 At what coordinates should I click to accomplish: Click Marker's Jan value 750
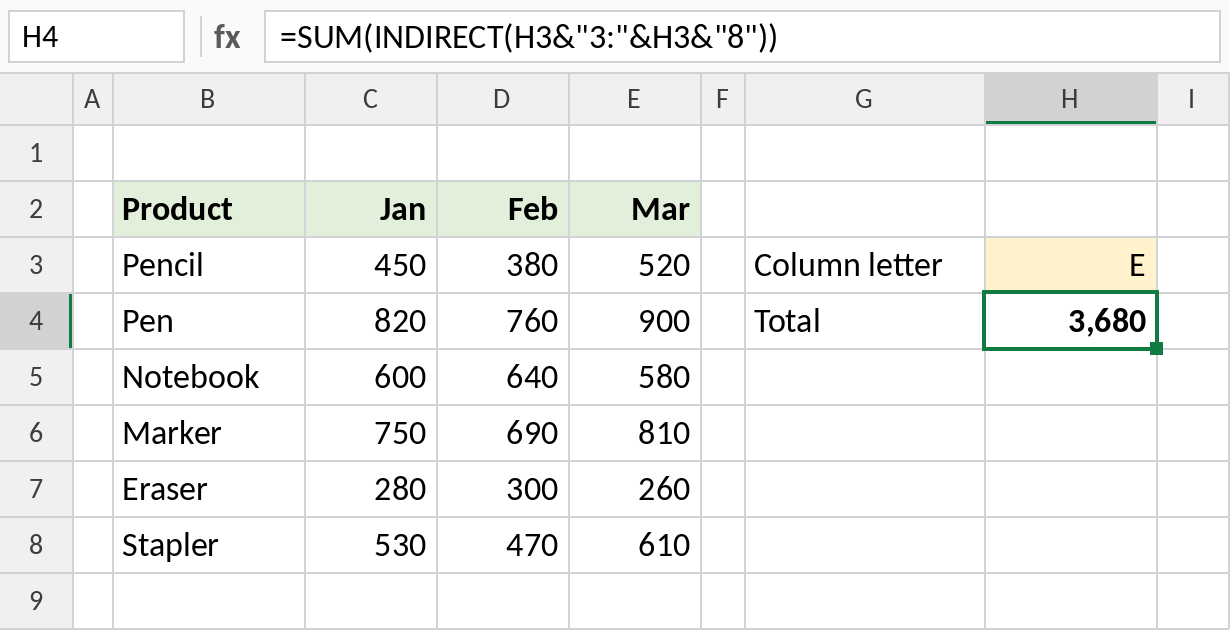click(371, 433)
